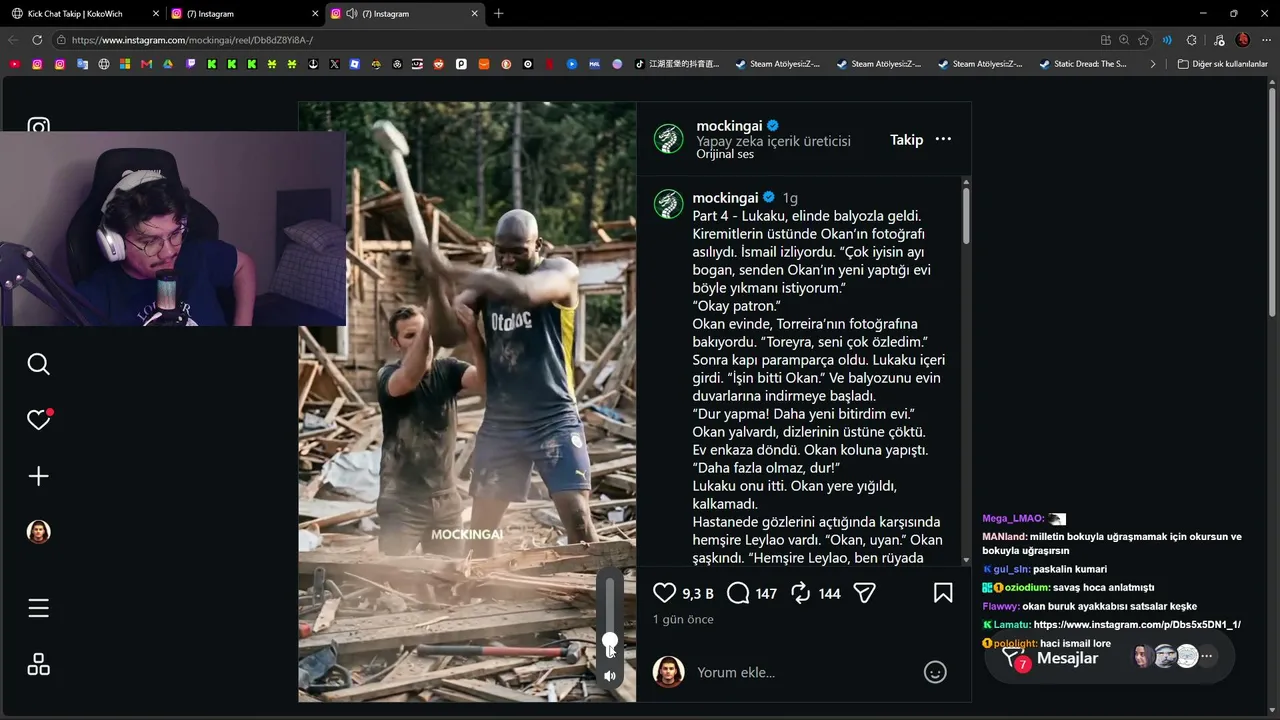
Task: Open the first 'Steam Atölyesi::Z-...' bookmark
Action: pyautogui.click(x=778, y=64)
